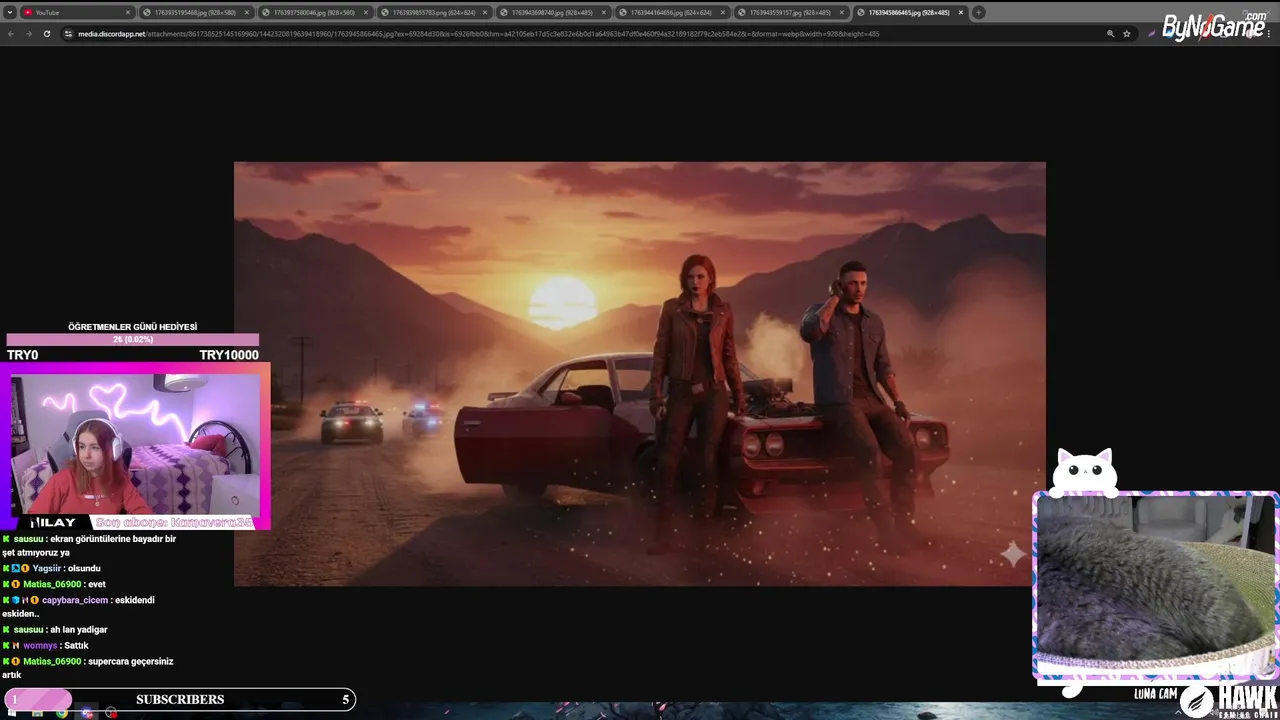Select the active 1763945866465.jpg tab

pyautogui.click(x=909, y=12)
